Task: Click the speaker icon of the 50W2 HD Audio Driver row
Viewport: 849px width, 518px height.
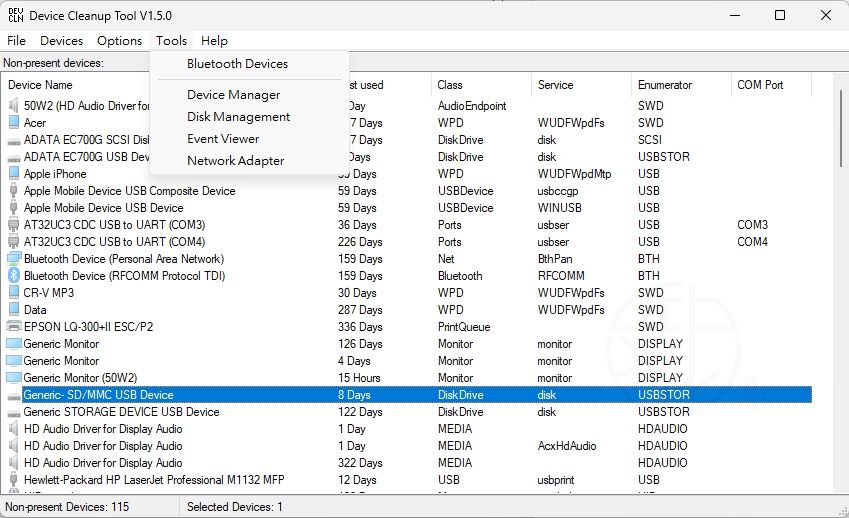Action: (x=14, y=106)
